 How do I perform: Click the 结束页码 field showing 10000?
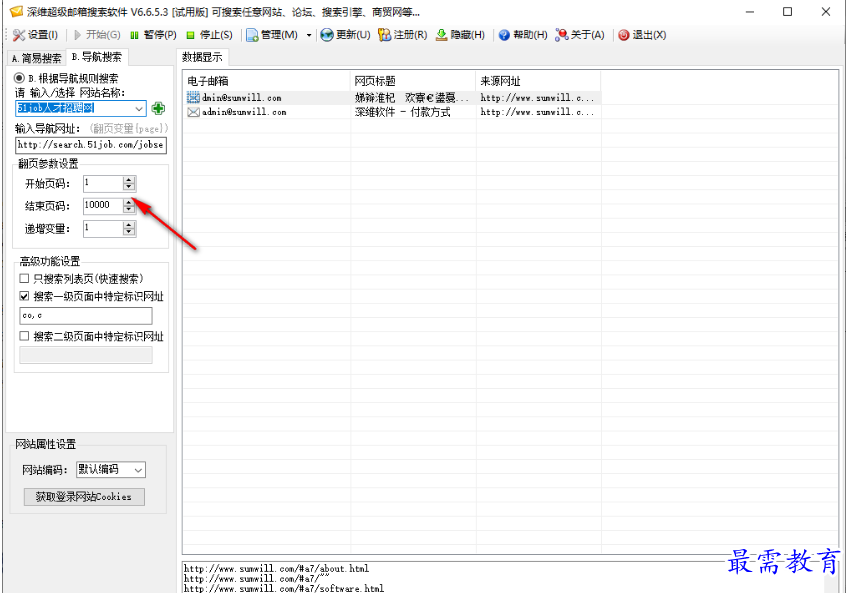point(103,205)
